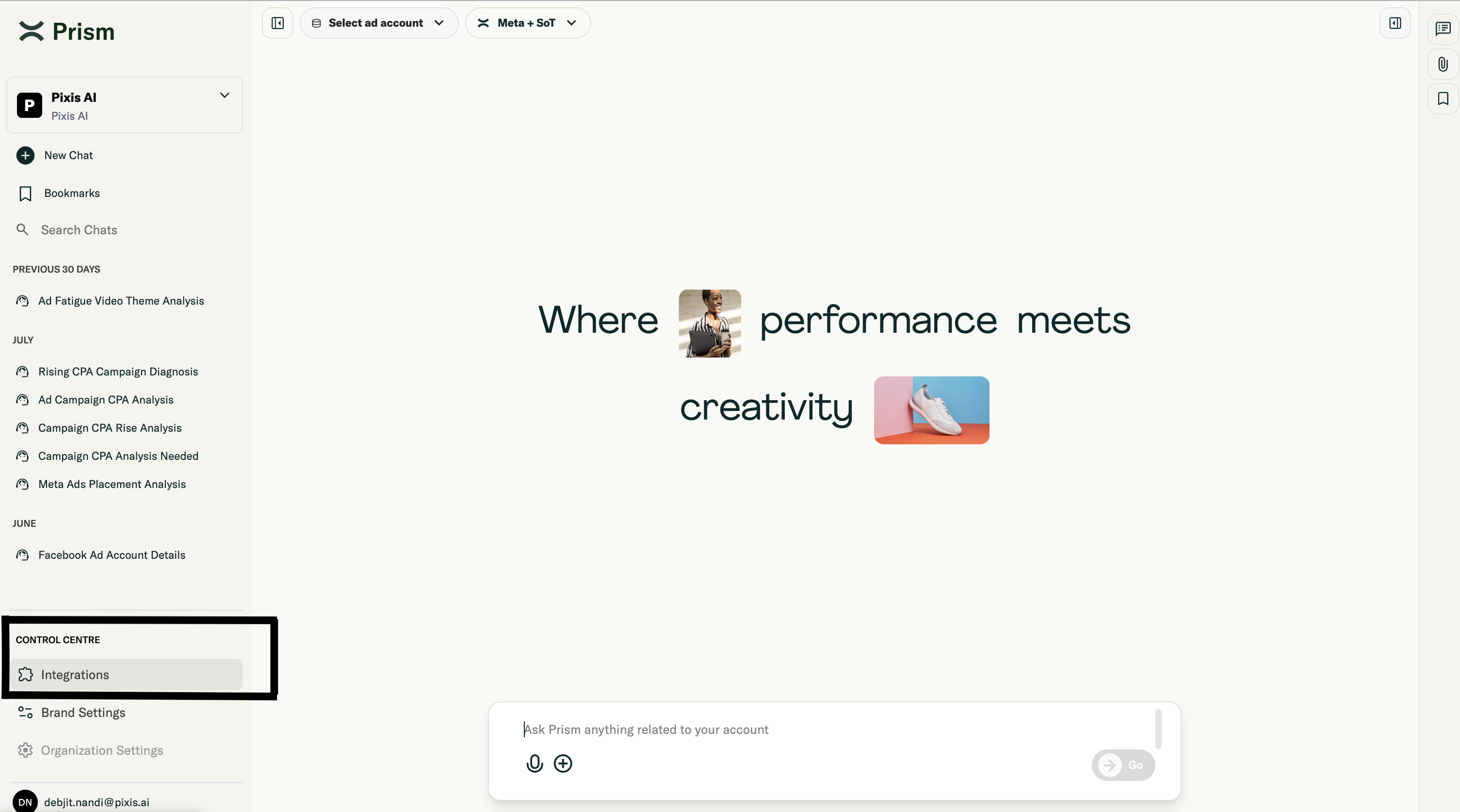
Task: Open Organization Settings
Action: click(101, 750)
